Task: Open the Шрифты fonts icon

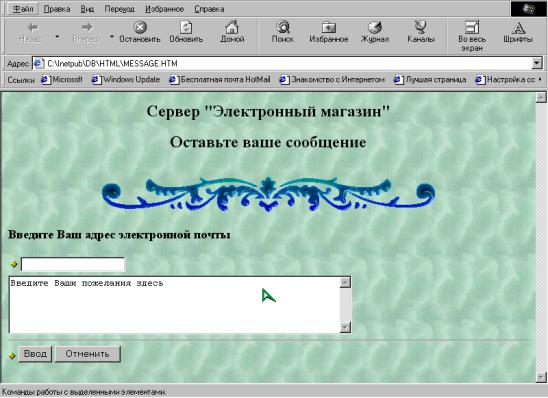Action: (518, 28)
